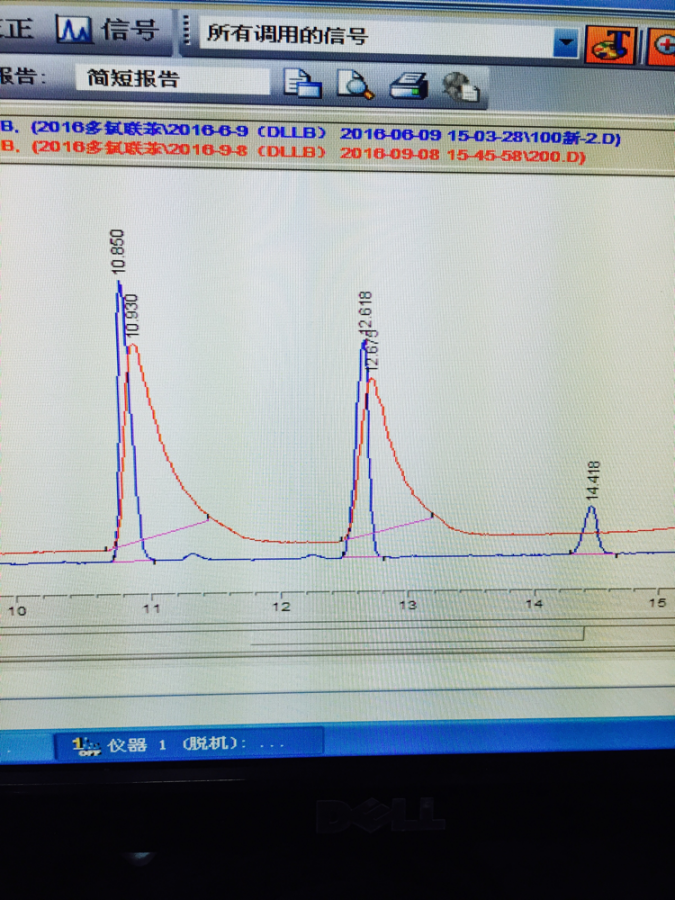The height and width of the screenshot is (900, 675).
Task: Click the 报告 label before report dropdown
Action: [x=23, y=76]
